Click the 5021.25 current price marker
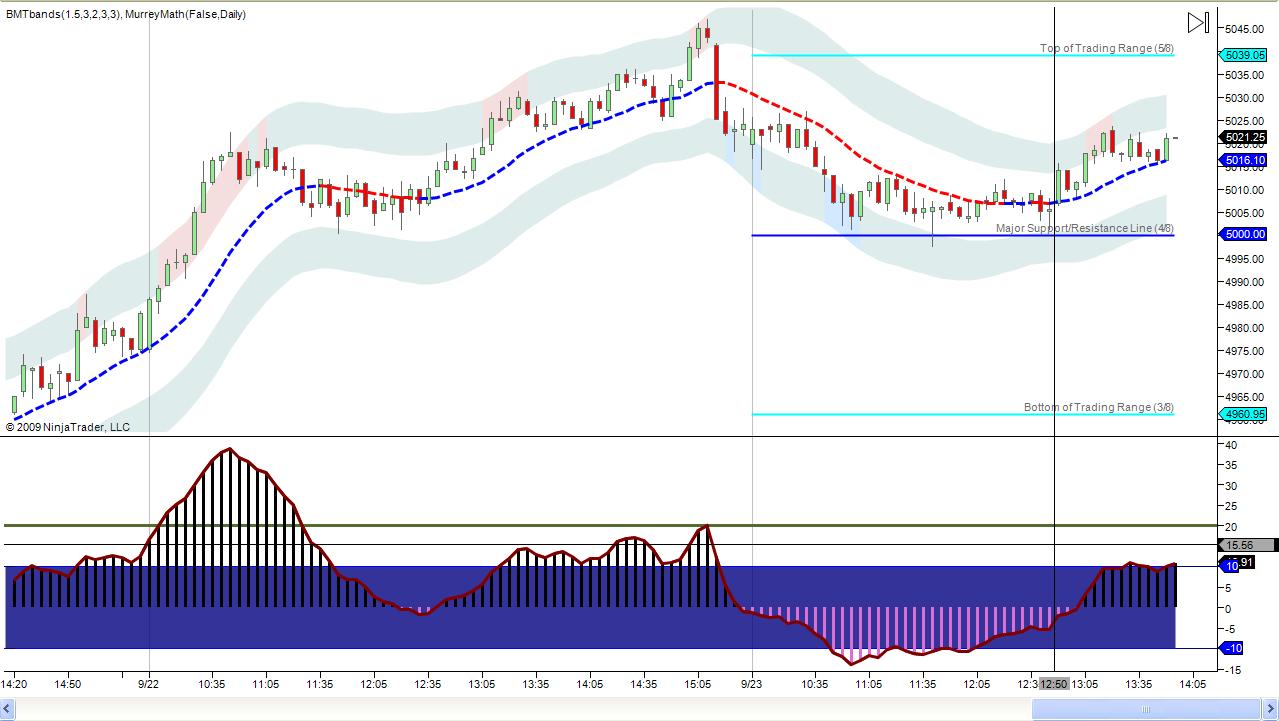 point(1244,137)
